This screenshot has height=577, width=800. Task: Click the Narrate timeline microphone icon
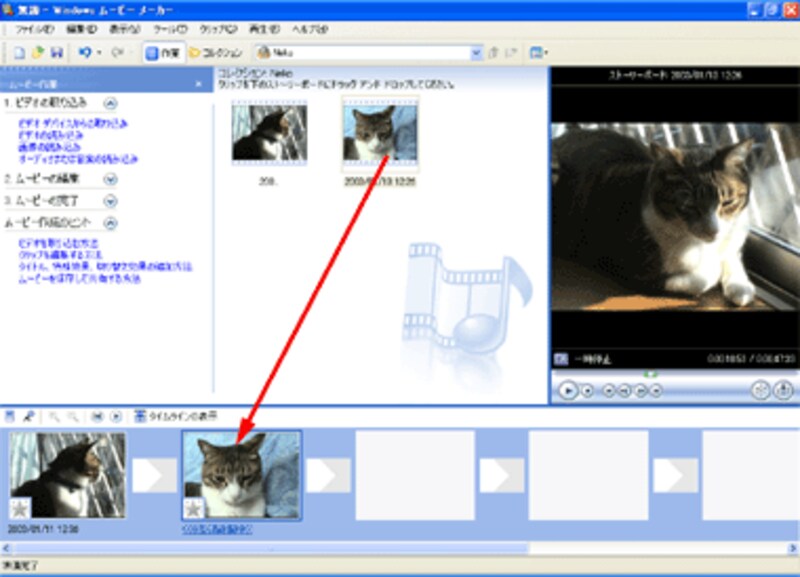coord(29,417)
